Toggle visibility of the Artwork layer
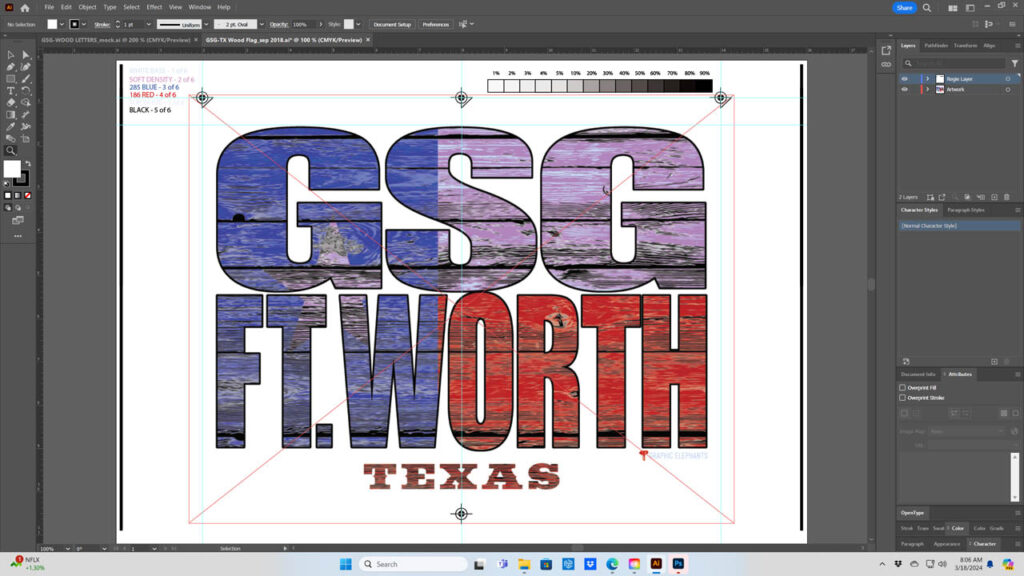Screen dimensions: 1024x576 (x=905, y=89)
